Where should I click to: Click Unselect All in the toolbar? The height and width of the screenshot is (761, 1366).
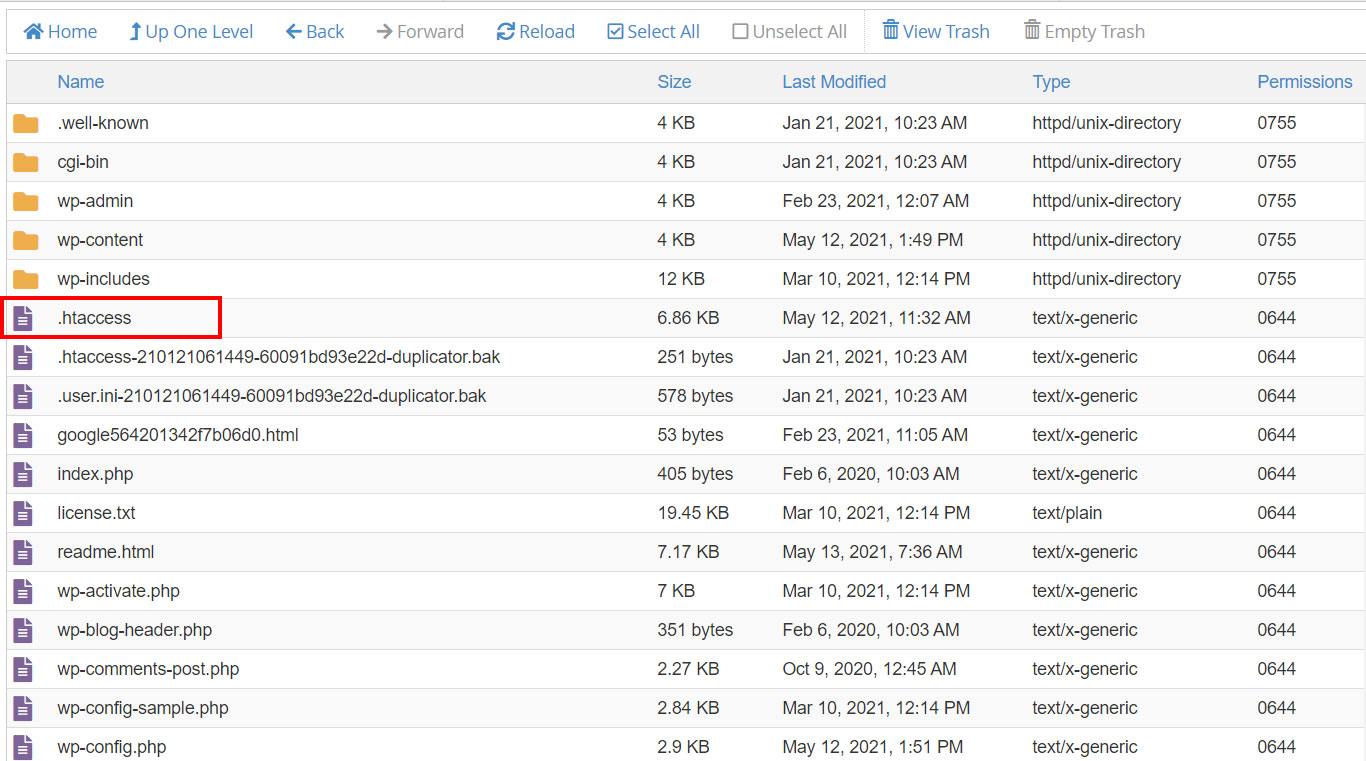pyautogui.click(x=790, y=32)
